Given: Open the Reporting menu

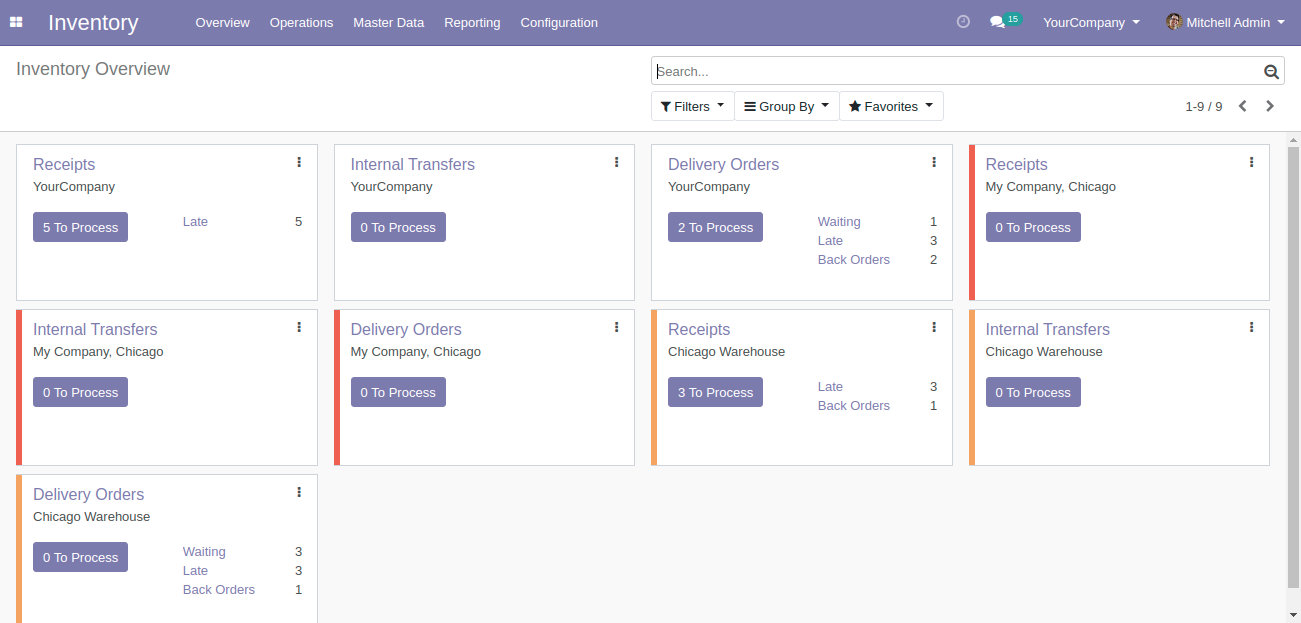Looking at the screenshot, I should (472, 22).
